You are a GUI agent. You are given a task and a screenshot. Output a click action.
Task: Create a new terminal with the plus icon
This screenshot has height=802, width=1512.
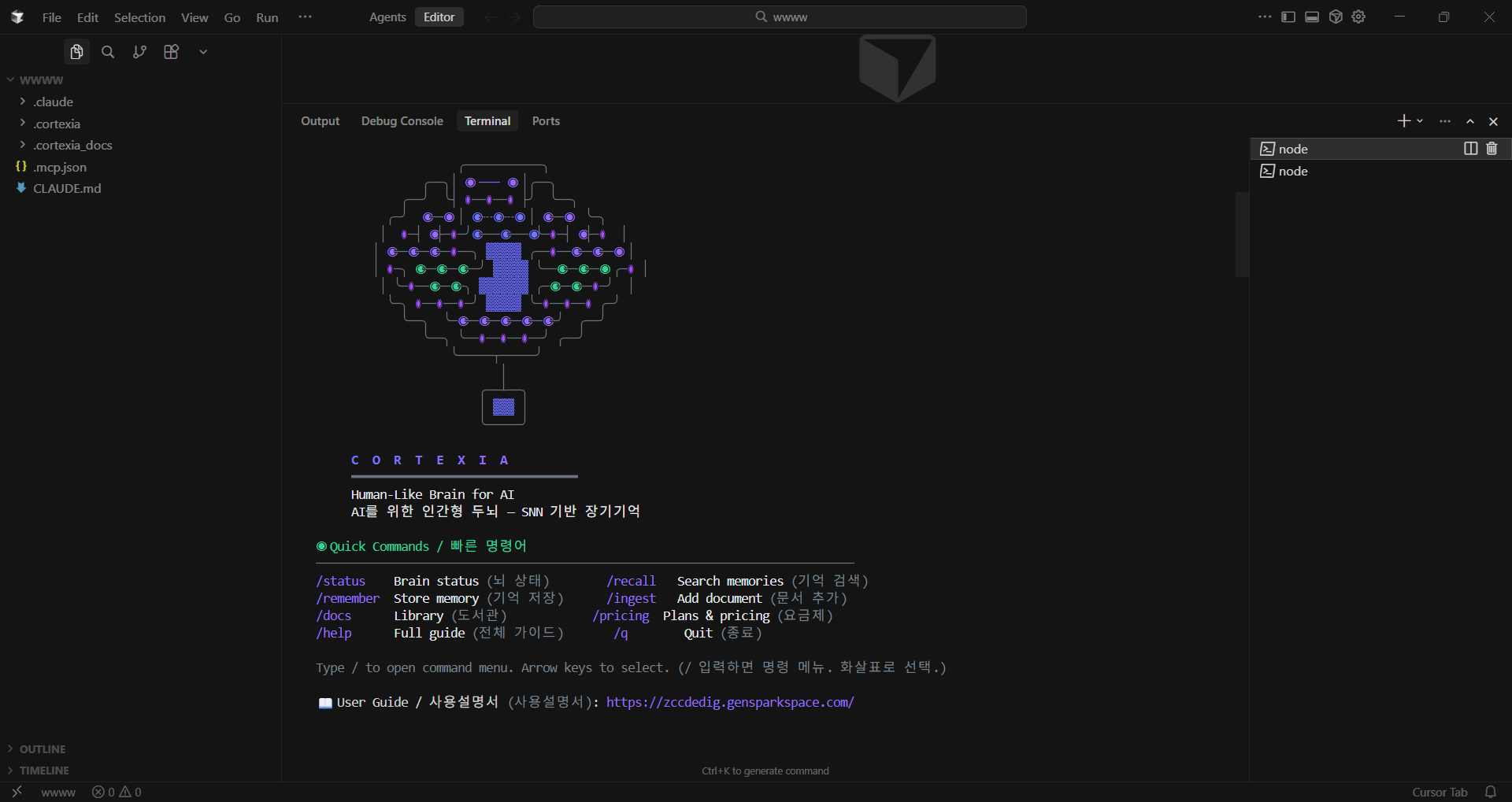[x=1403, y=120]
